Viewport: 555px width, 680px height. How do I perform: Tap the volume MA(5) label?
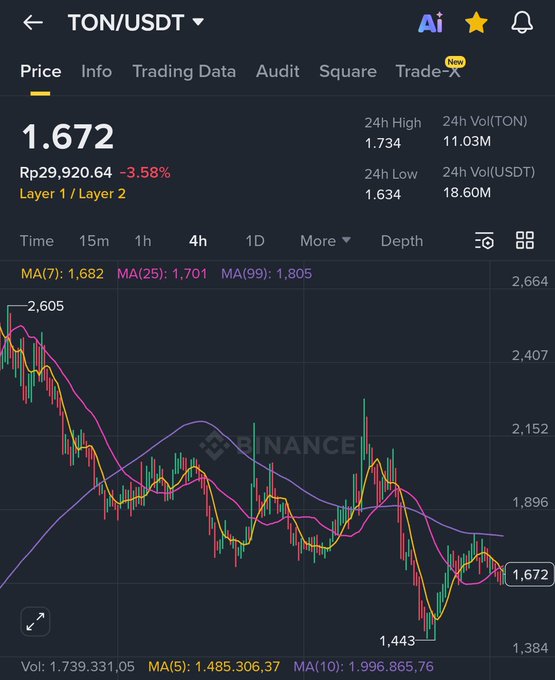[214, 667]
